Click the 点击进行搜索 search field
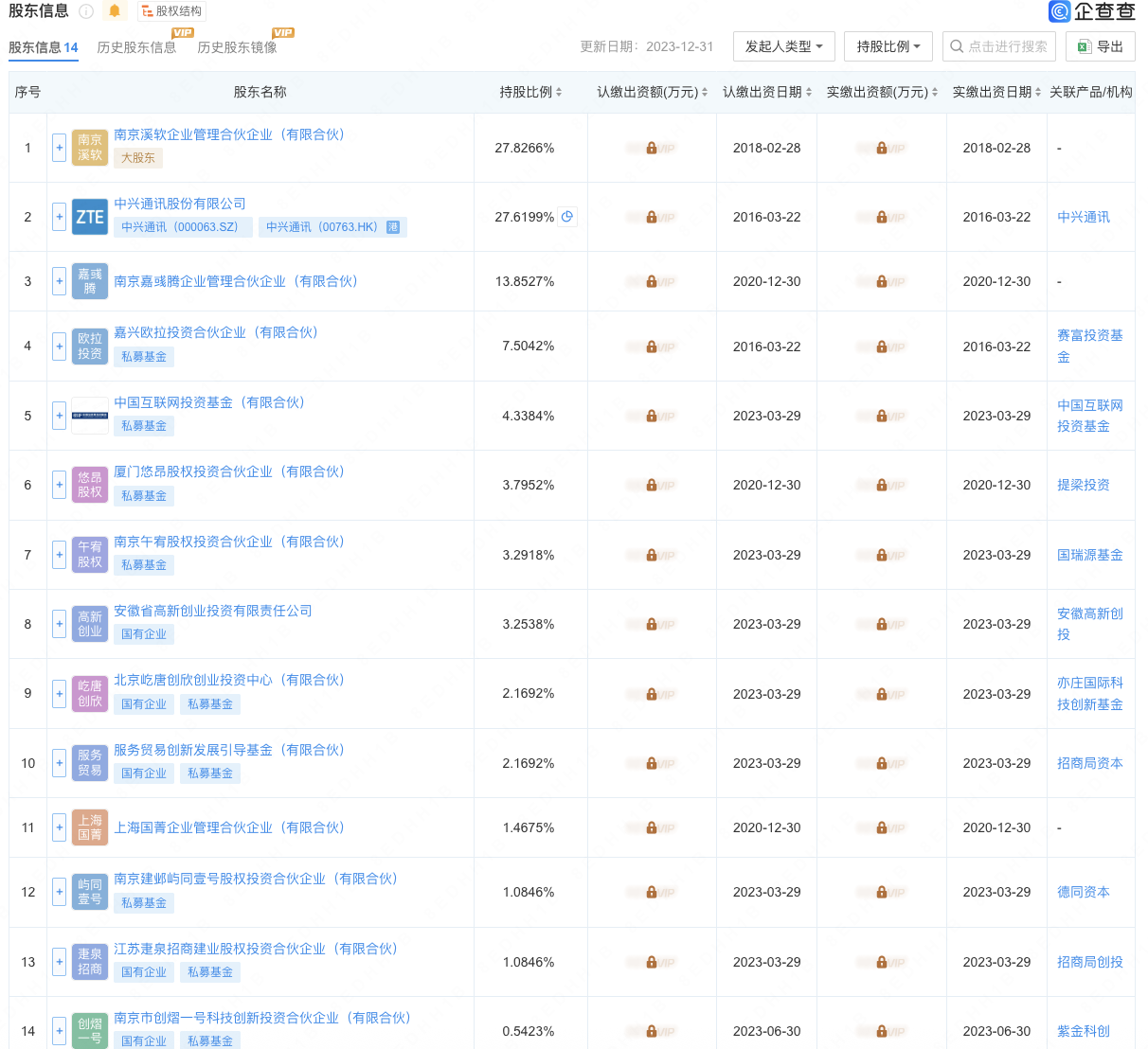 [998, 45]
